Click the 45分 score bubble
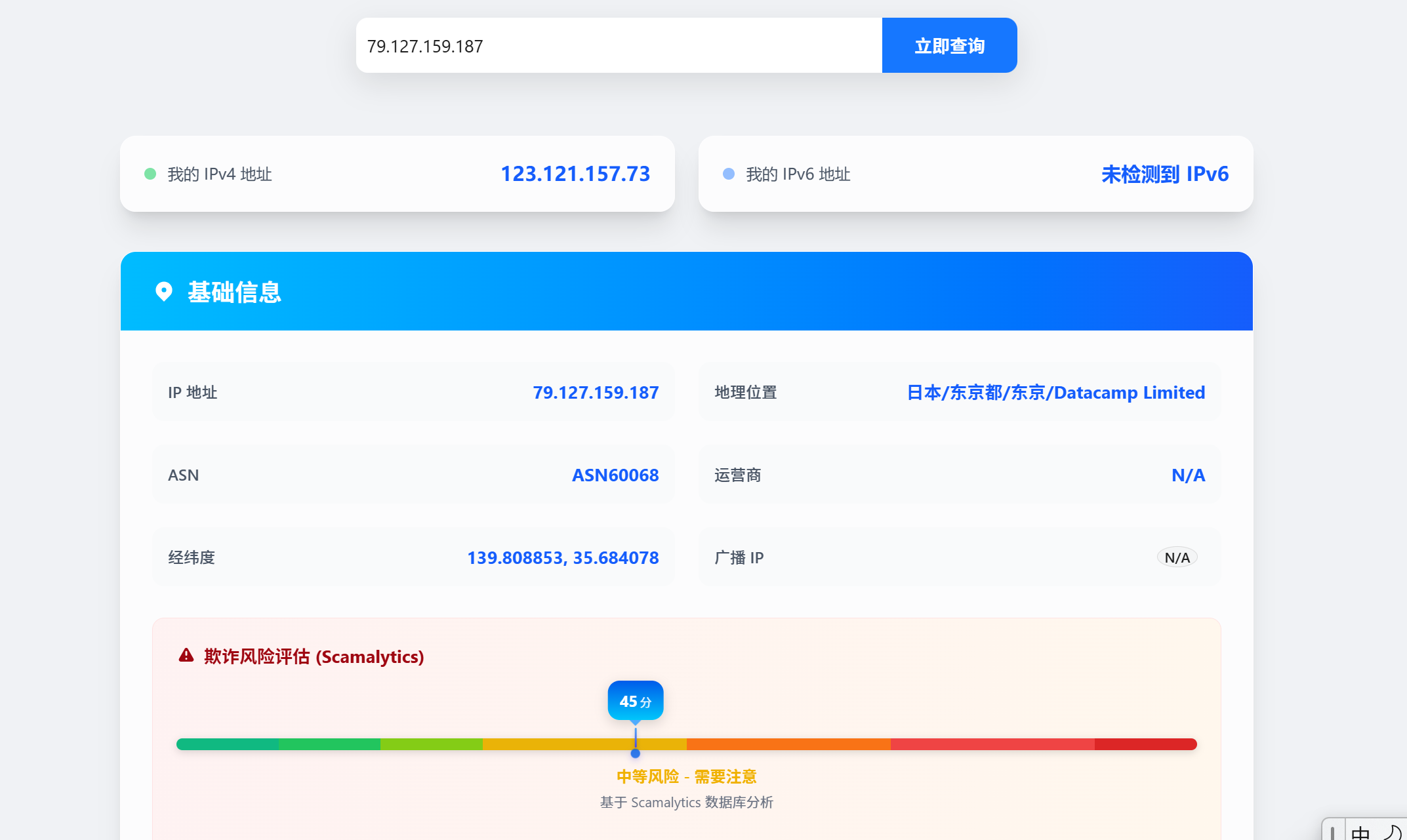Viewport: 1407px width, 840px height. 635,701
